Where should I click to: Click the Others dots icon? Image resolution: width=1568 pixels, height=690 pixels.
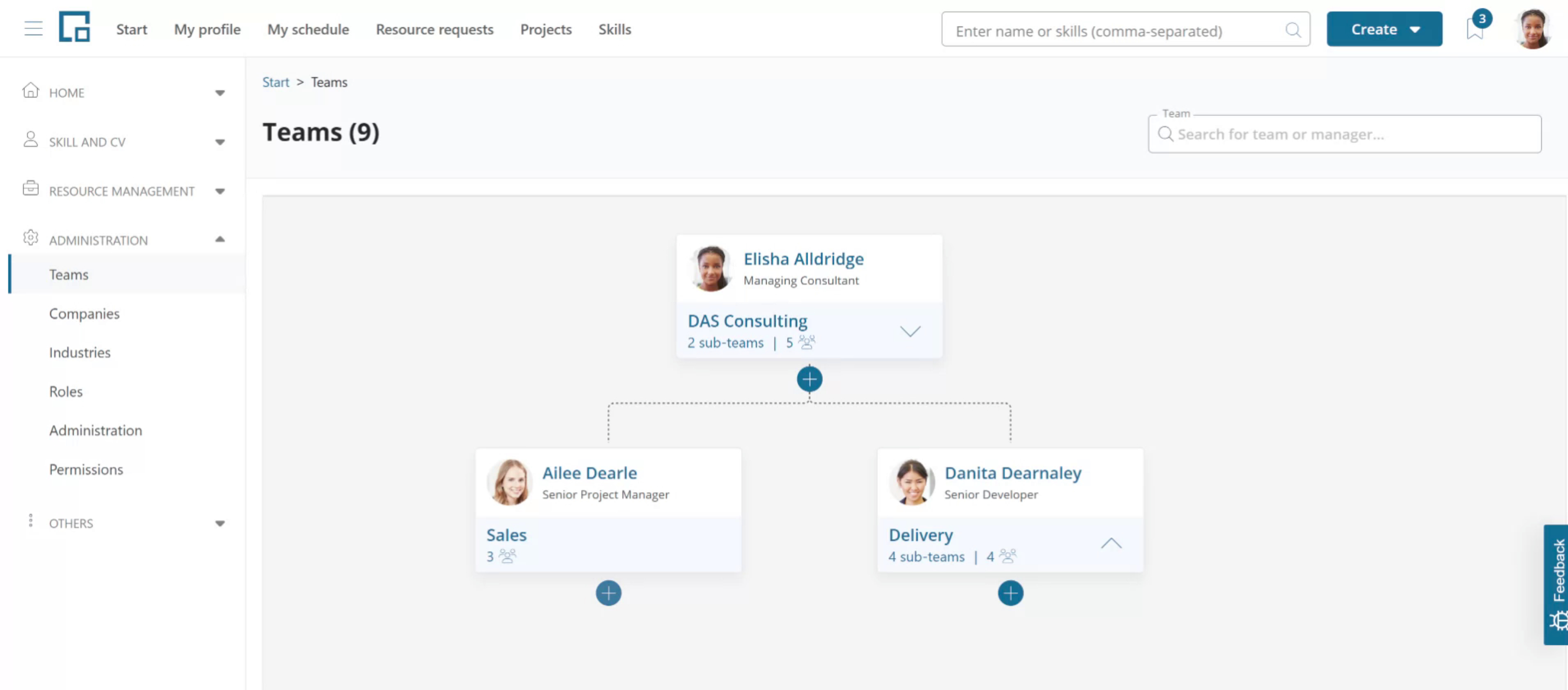coord(30,521)
